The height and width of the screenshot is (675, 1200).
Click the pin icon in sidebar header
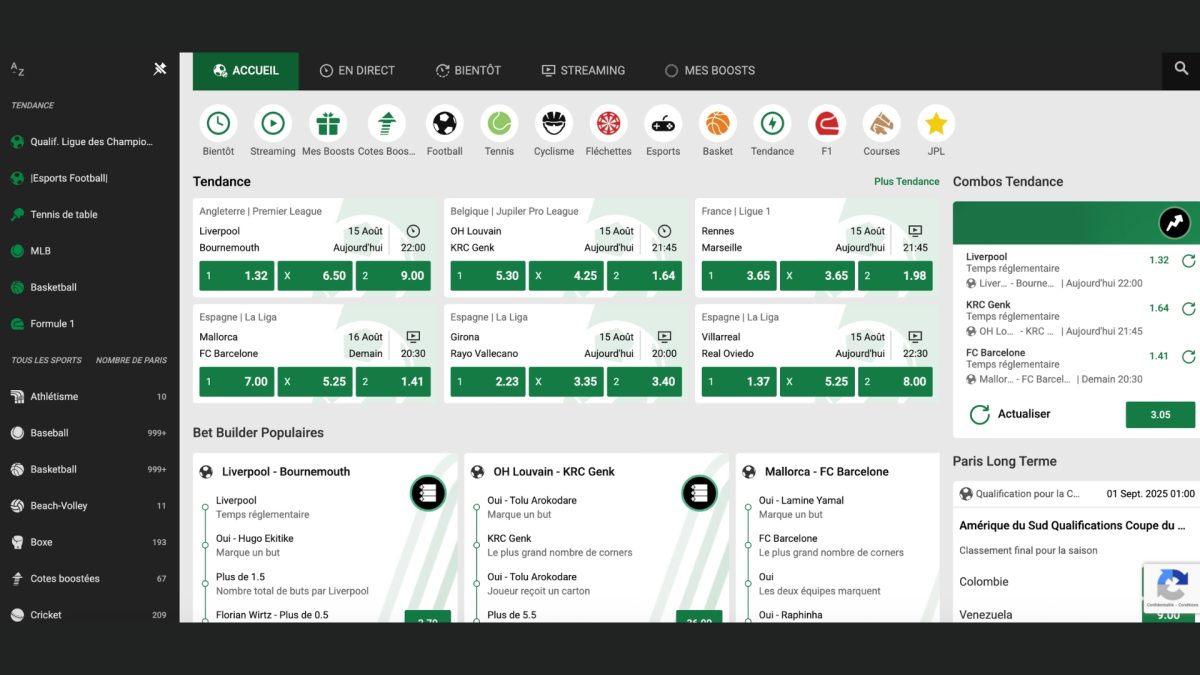point(160,69)
